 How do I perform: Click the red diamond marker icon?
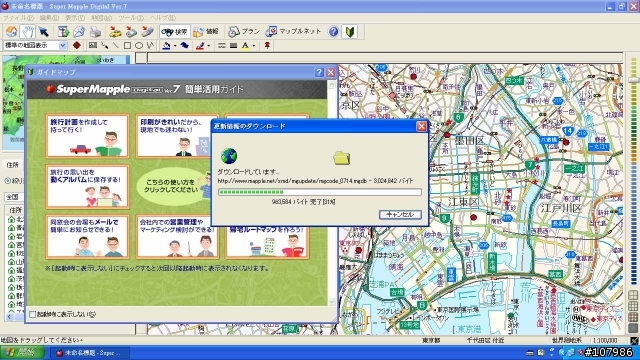tap(76, 45)
